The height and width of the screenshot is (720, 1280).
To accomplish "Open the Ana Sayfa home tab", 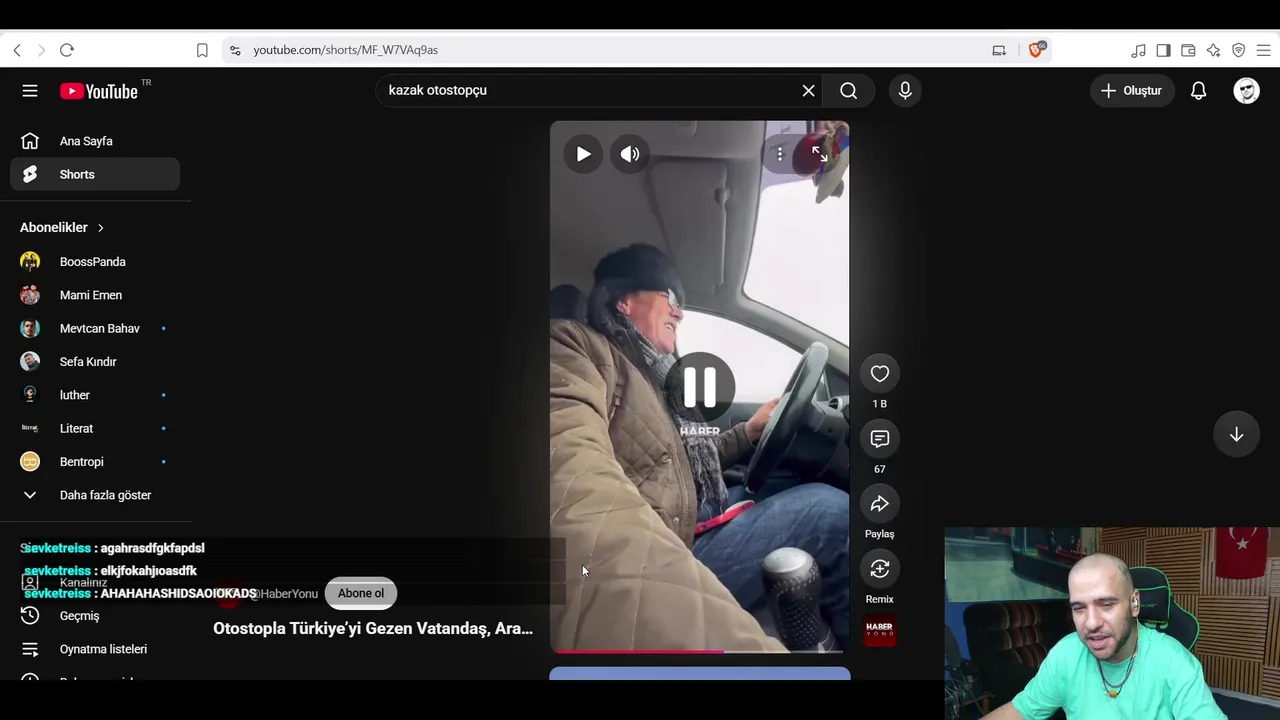I will click(95, 141).
